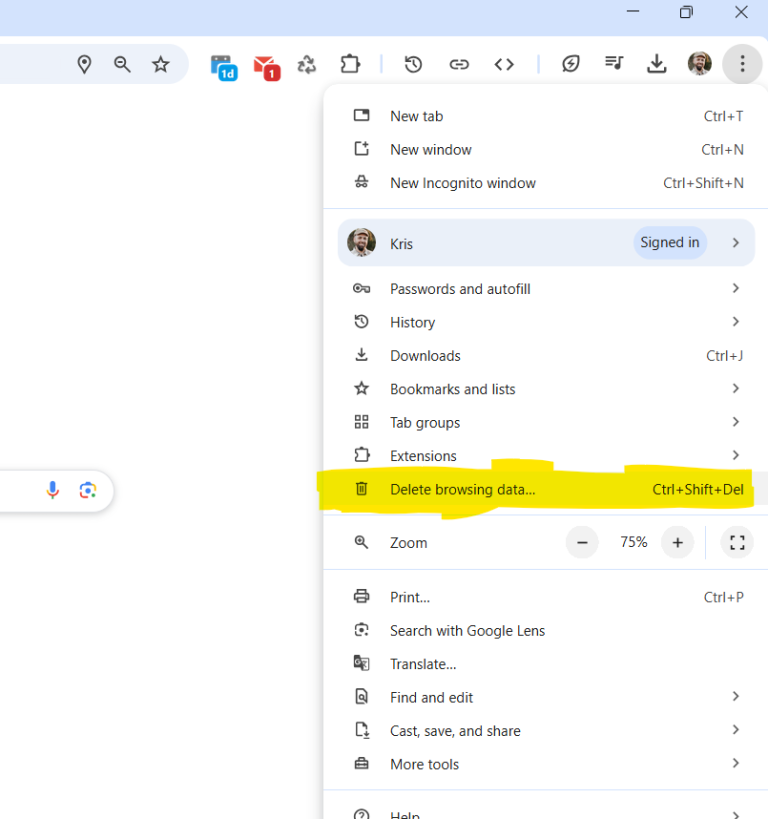Click the Signed in button for Kris
This screenshot has width=768, height=819.
[x=669, y=243]
